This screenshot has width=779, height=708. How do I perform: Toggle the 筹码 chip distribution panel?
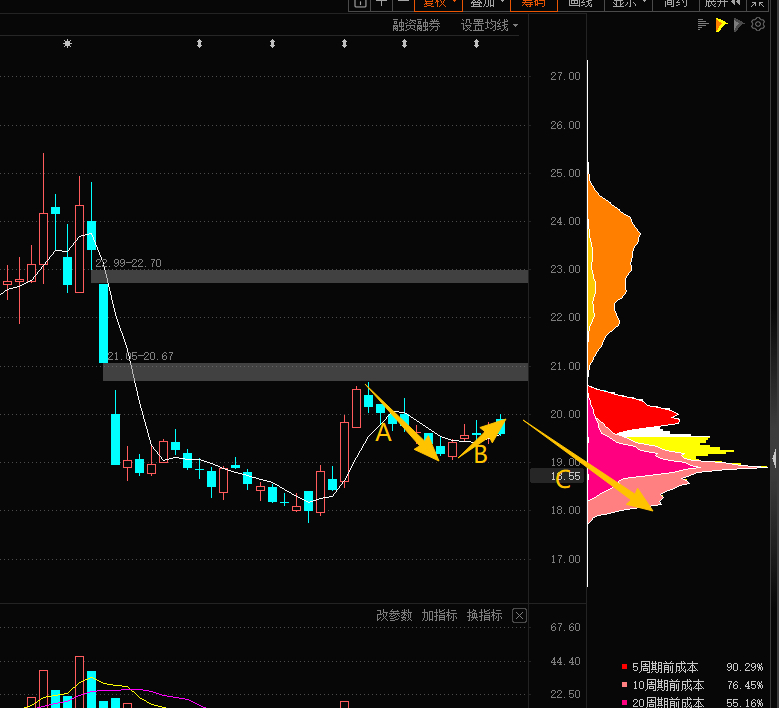[x=534, y=4]
